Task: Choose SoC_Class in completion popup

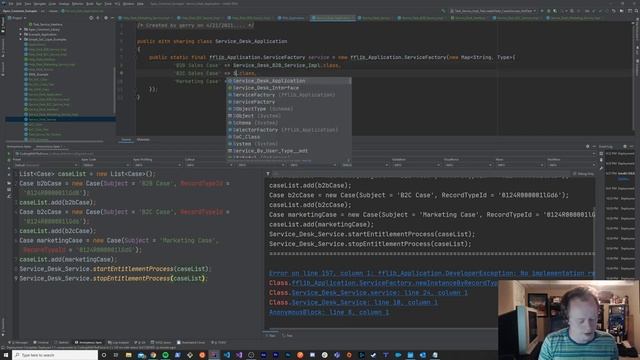Action: pos(289,137)
